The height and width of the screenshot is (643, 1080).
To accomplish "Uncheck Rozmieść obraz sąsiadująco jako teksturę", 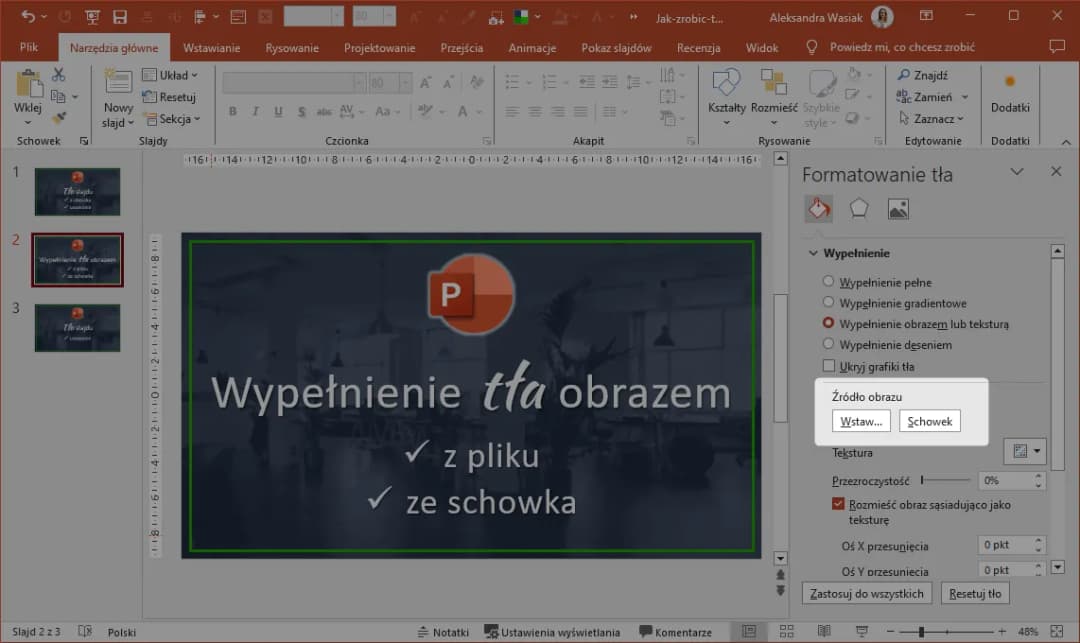I will click(838, 505).
